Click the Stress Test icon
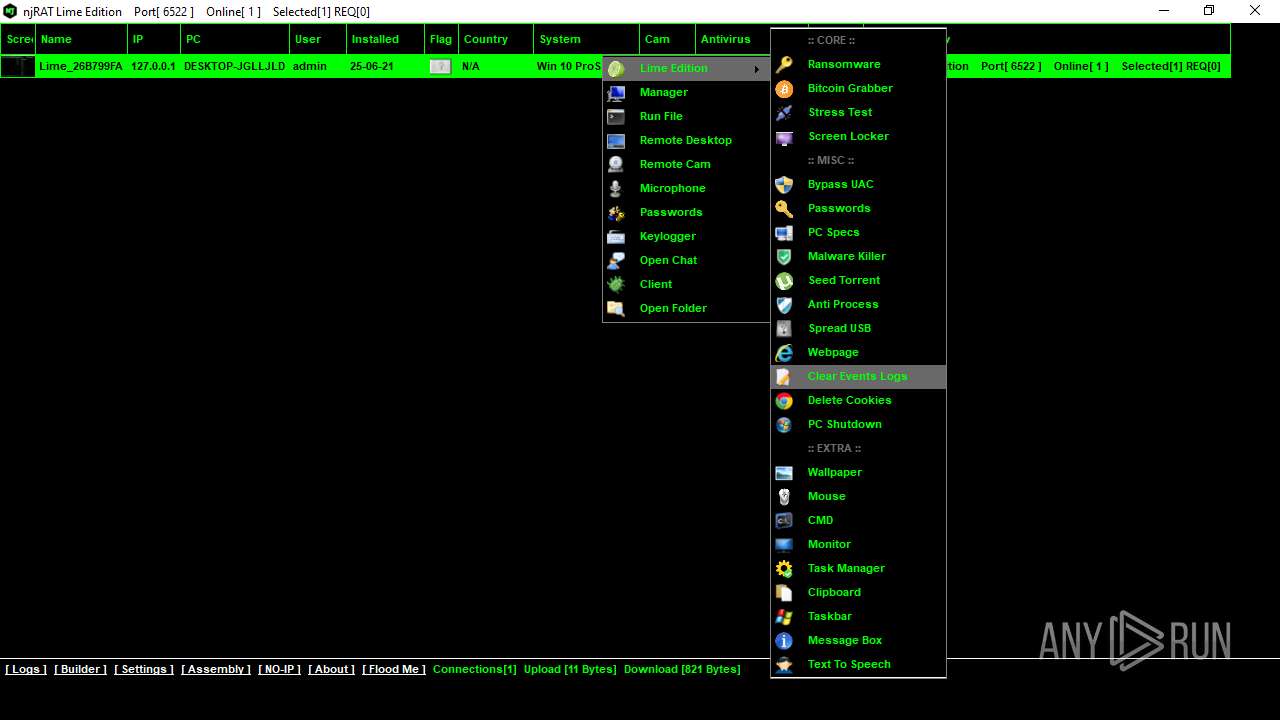This screenshot has height=720, width=1280. click(x=785, y=112)
